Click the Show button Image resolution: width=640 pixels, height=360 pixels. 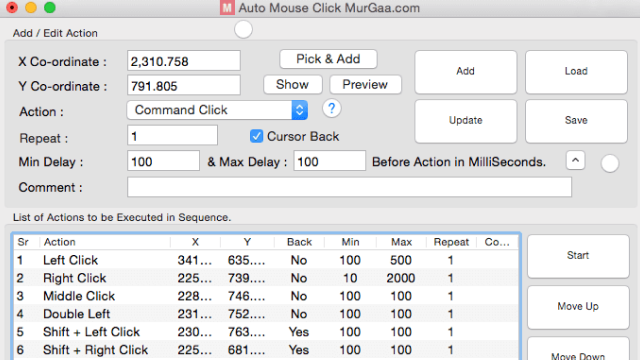pos(293,85)
